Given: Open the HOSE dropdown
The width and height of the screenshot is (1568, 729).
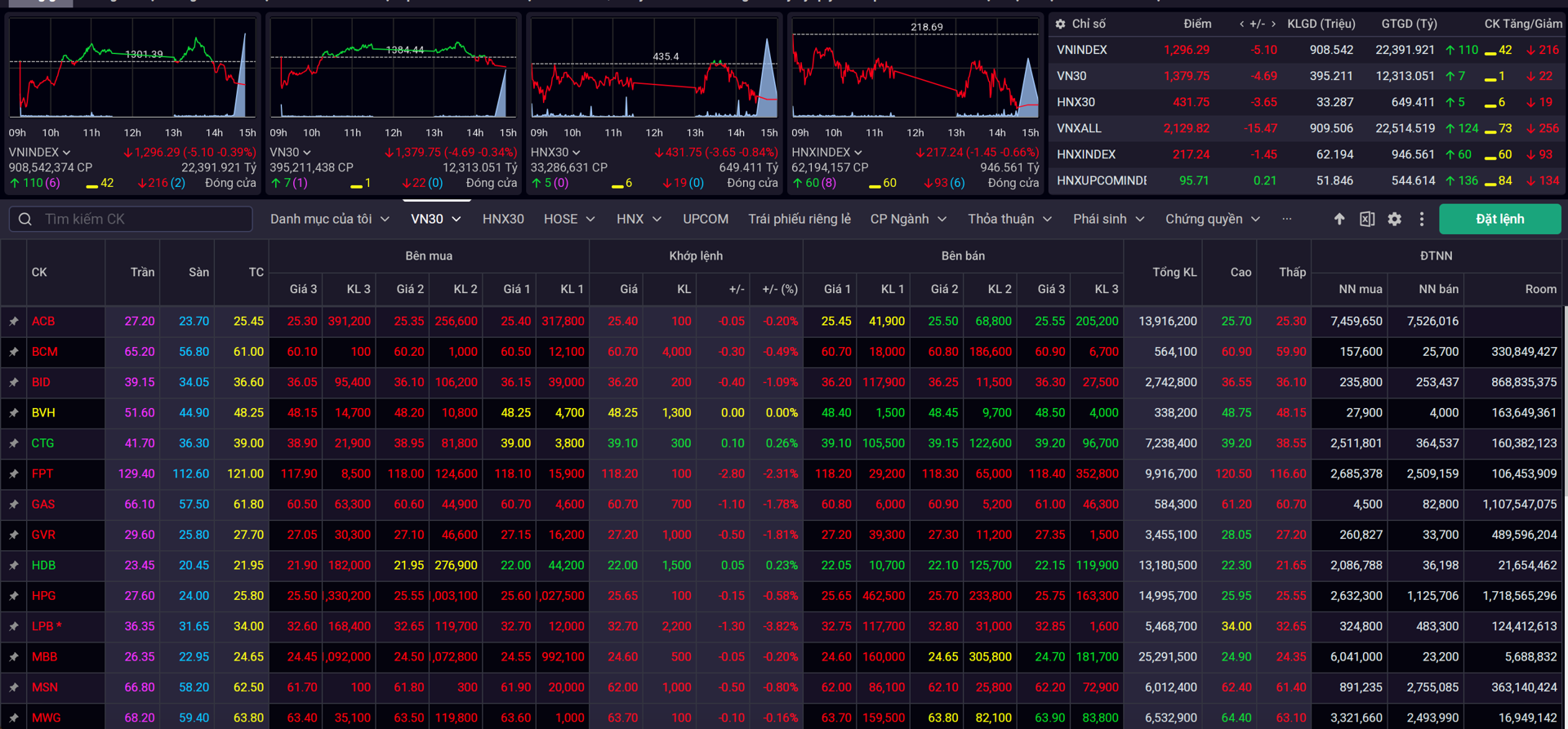Looking at the screenshot, I should [x=569, y=219].
